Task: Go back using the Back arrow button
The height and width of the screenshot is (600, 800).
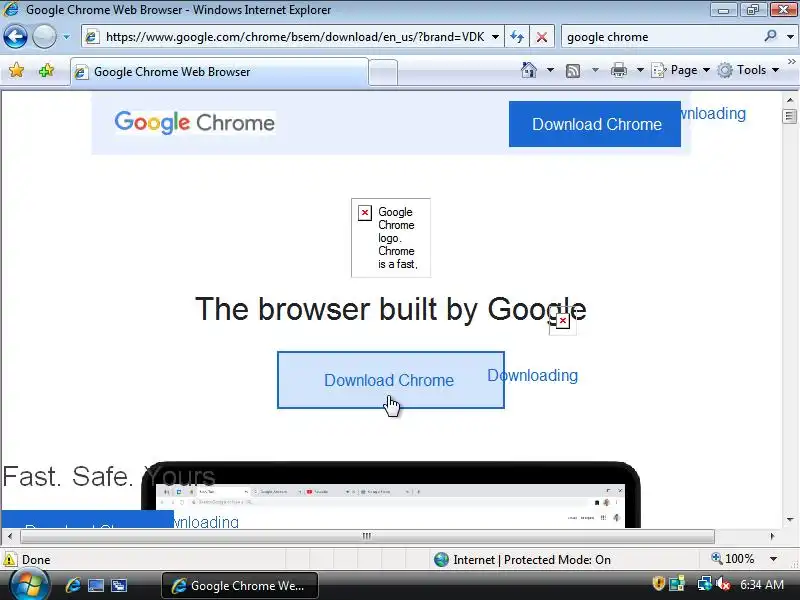Action: coord(15,37)
